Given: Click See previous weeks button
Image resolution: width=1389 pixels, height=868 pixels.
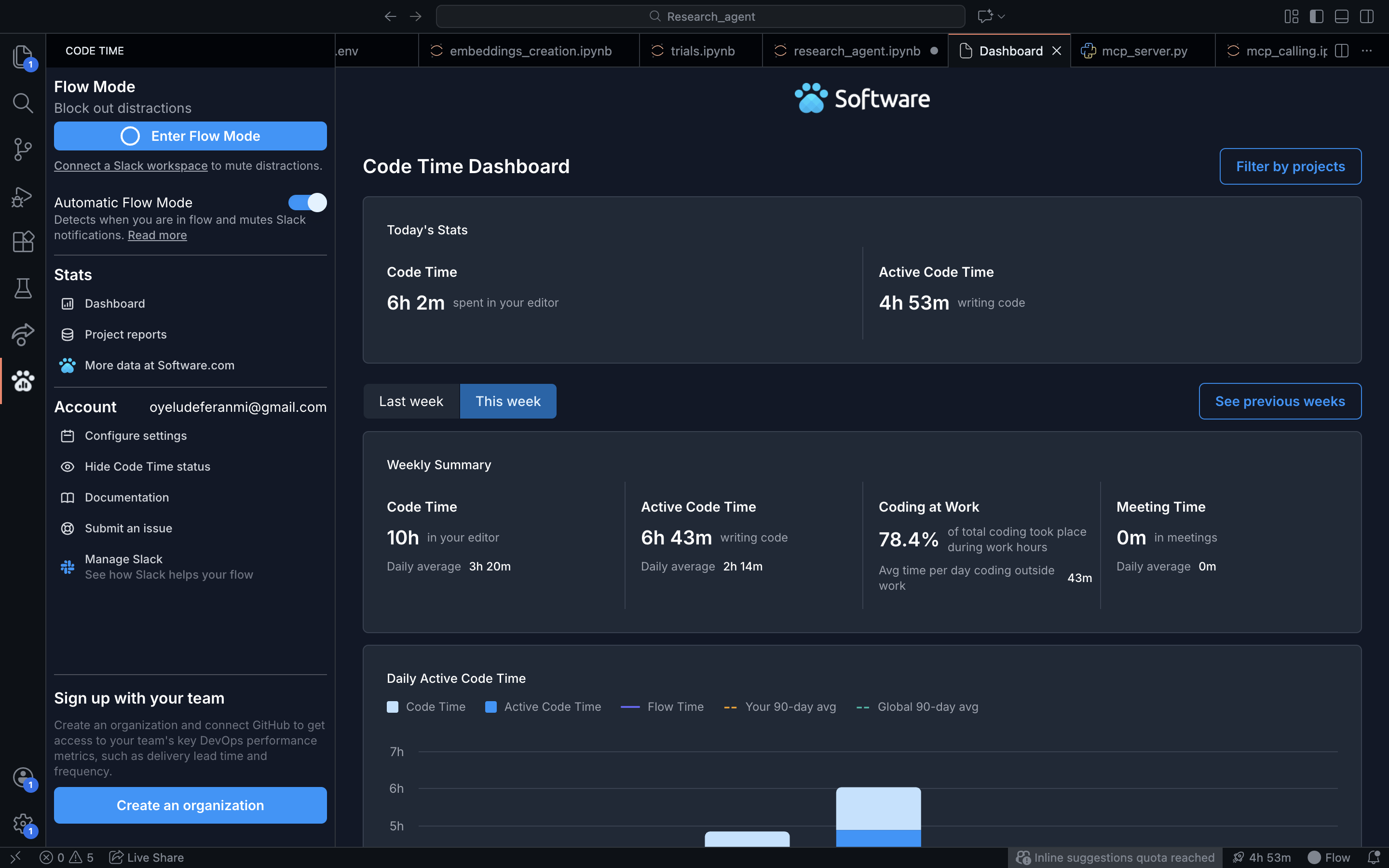Looking at the screenshot, I should [x=1280, y=401].
